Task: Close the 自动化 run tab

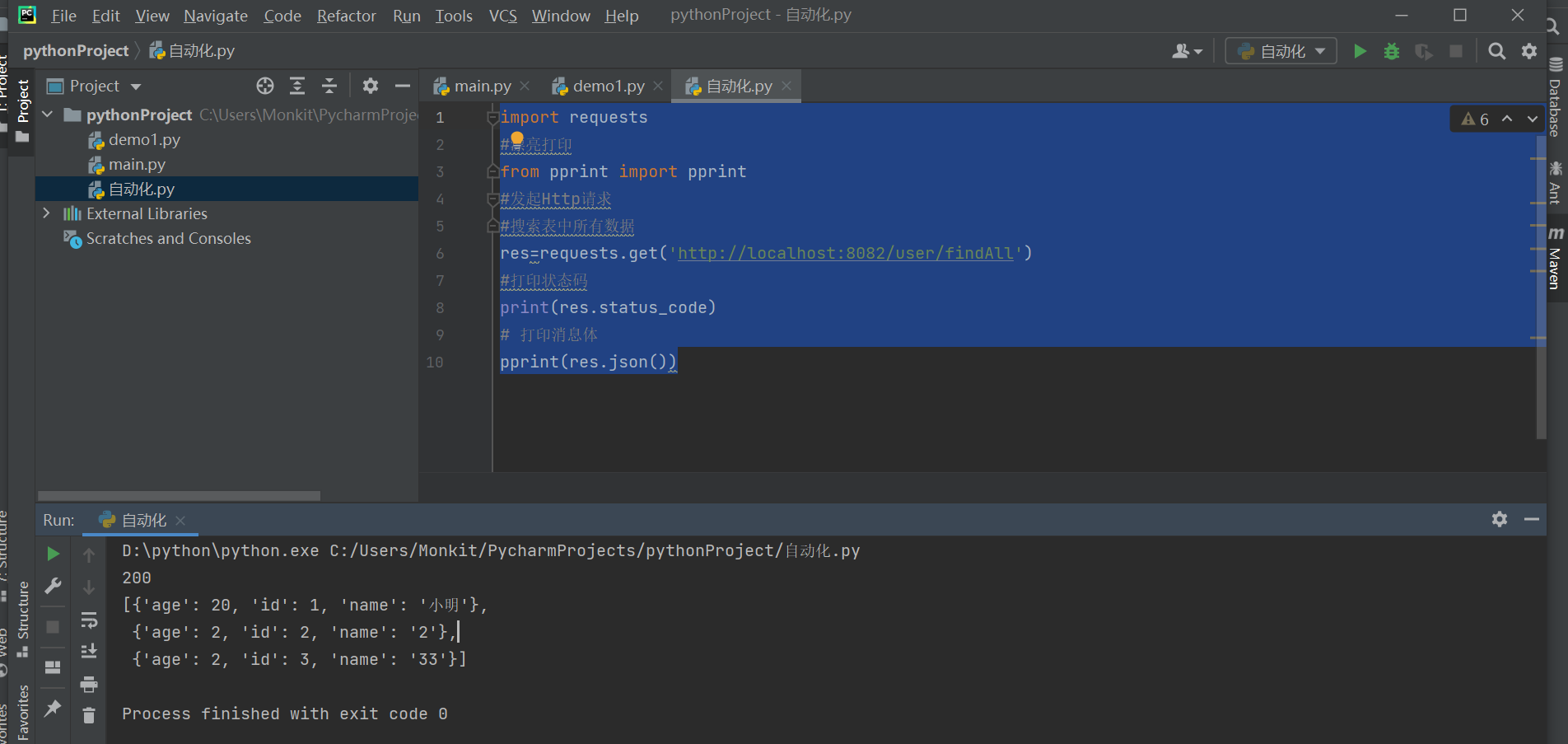Action: (180, 521)
